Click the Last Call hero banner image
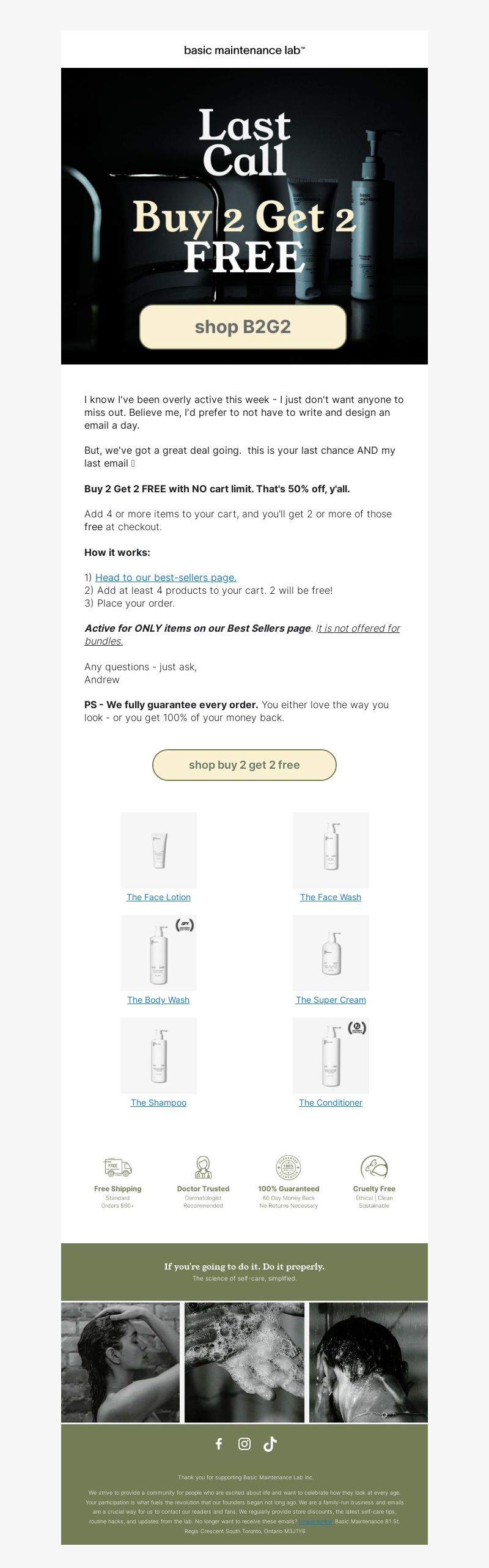This screenshot has height=1568, width=489. tap(244, 216)
